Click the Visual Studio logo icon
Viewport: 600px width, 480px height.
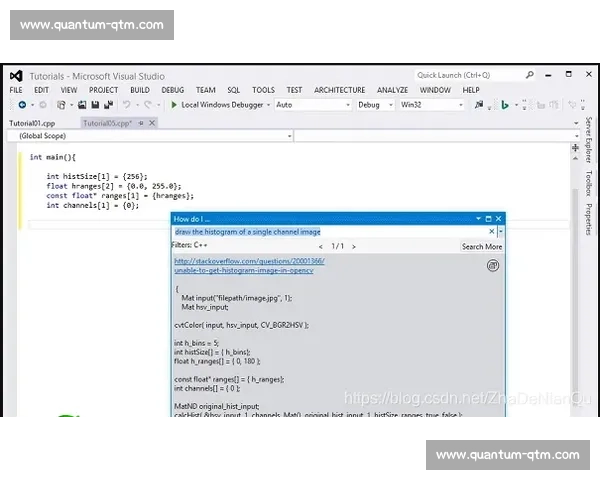pos(16,76)
